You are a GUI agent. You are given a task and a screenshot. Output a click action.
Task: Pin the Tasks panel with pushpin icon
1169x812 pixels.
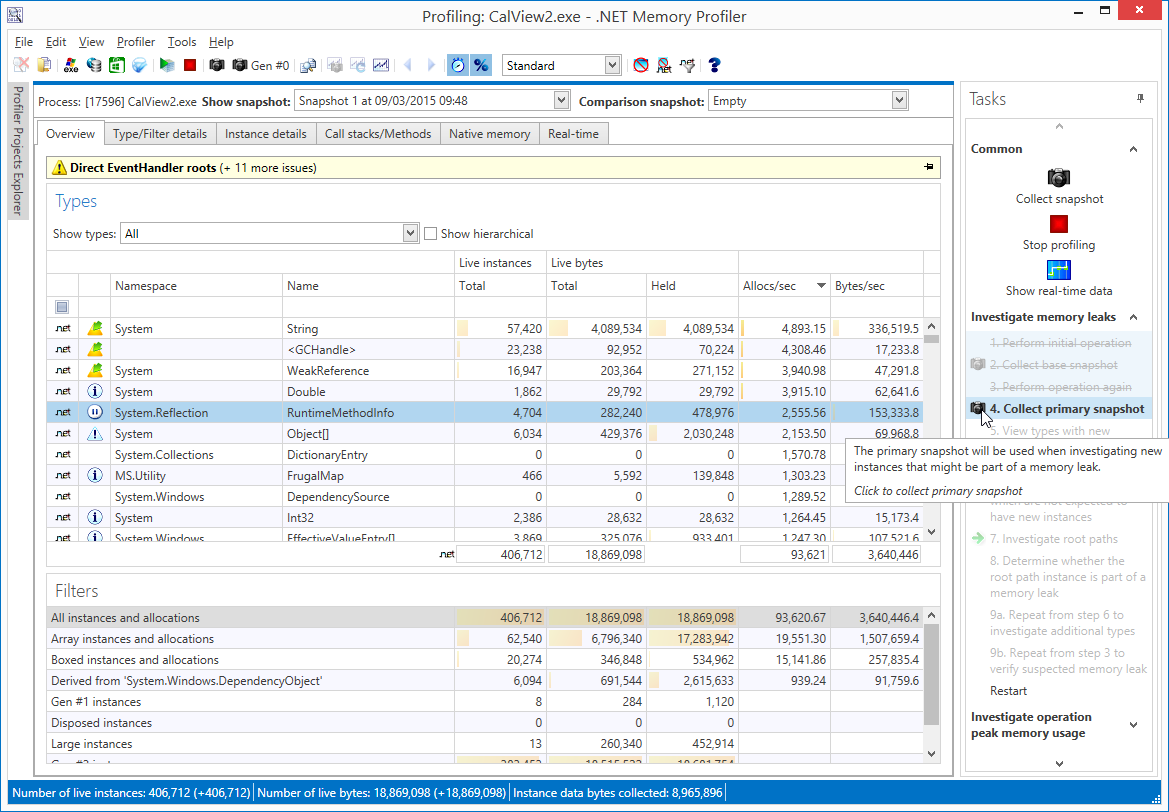[x=1140, y=99]
